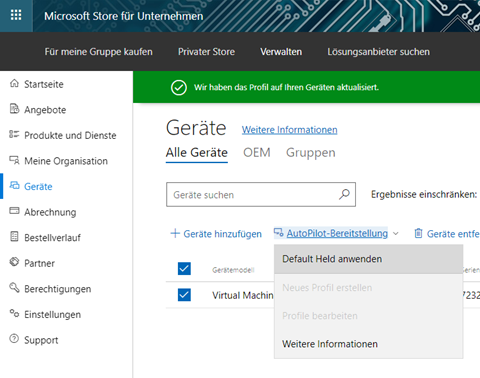
Task: Open Produkte und Dienste in sidebar
Action: (x=70, y=135)
